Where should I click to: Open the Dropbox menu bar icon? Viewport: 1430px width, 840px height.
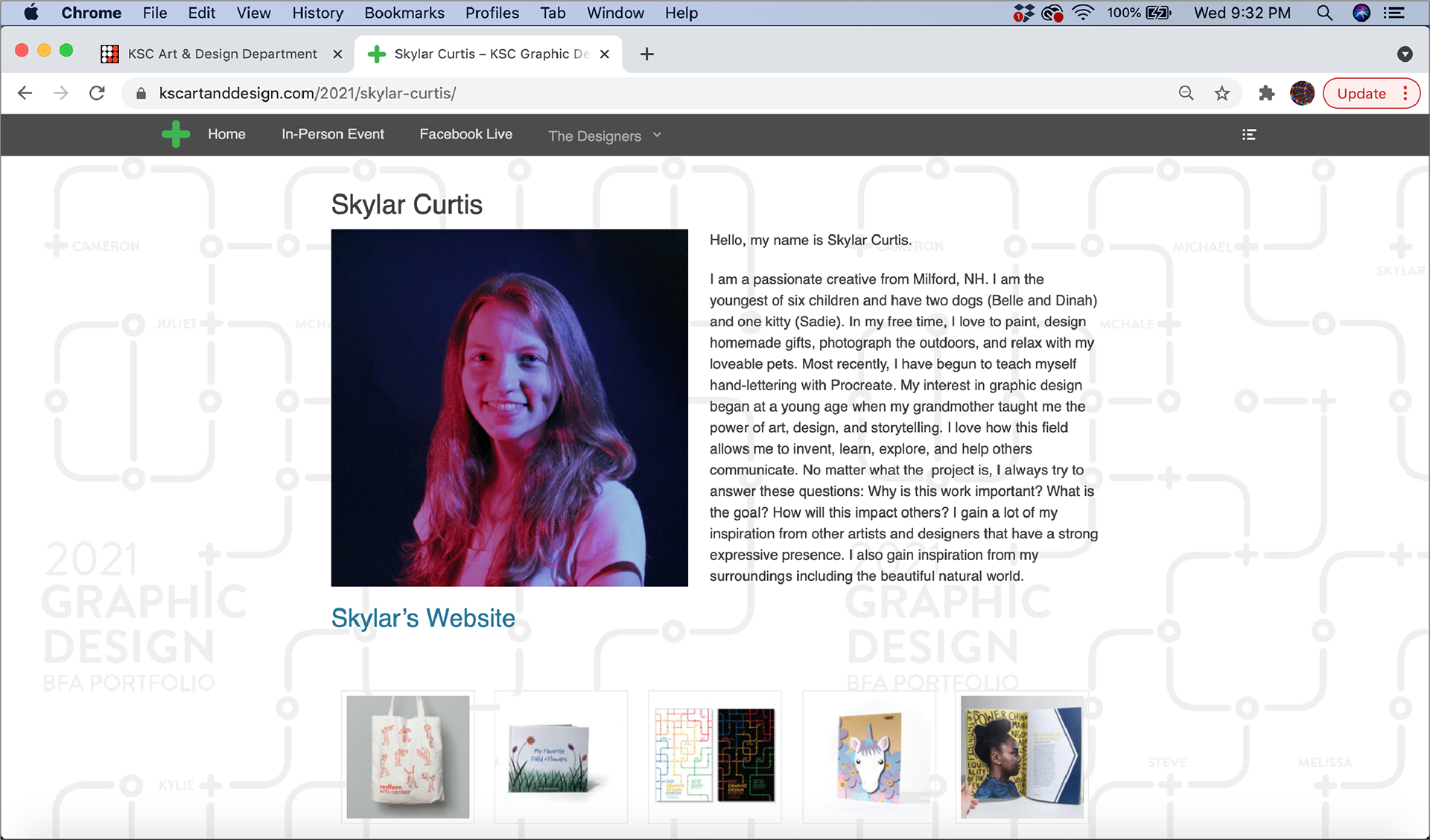pos(1024,13)
